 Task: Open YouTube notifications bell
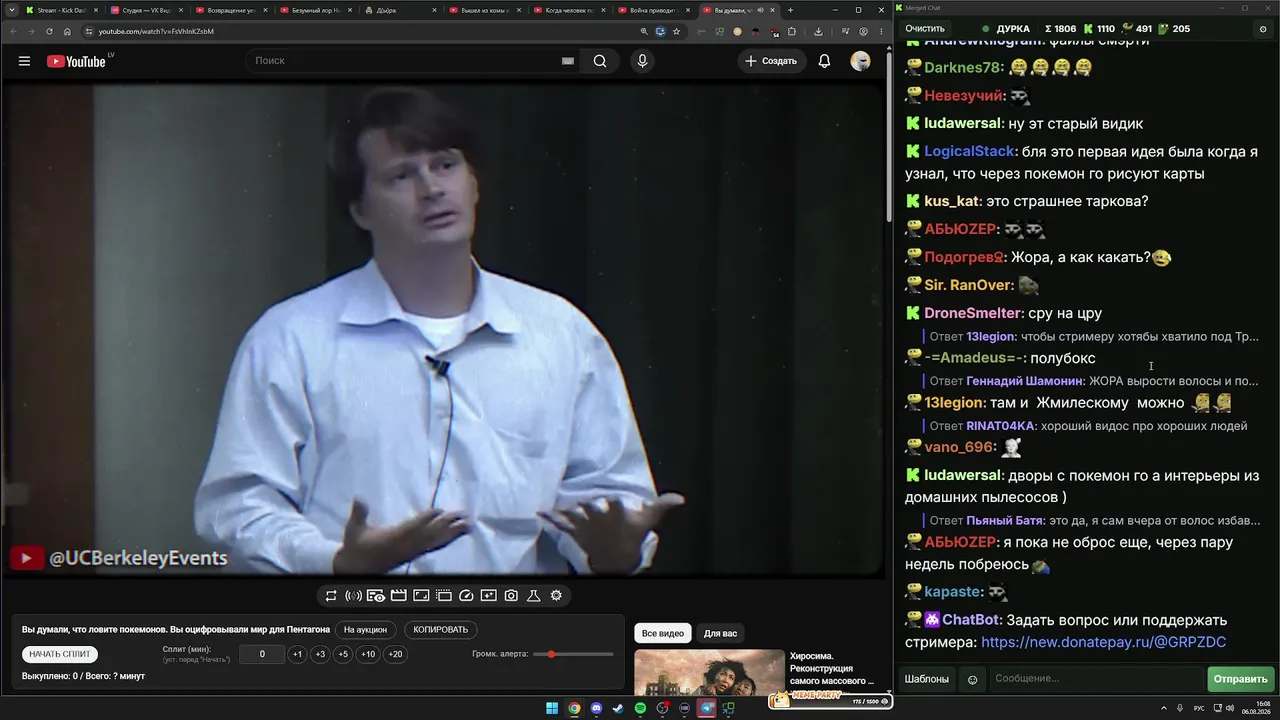pos(824,61)
